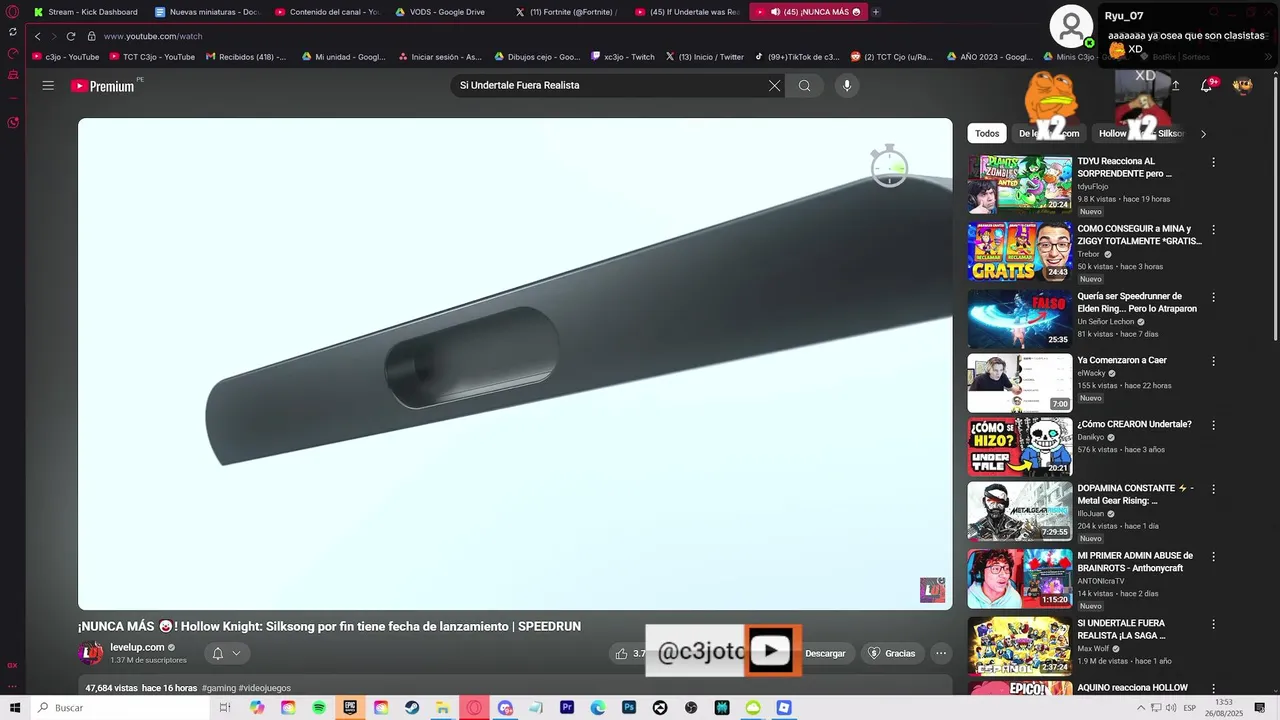Click the Gracias button
Screen dimensions: 1280x720
[891, 653]
